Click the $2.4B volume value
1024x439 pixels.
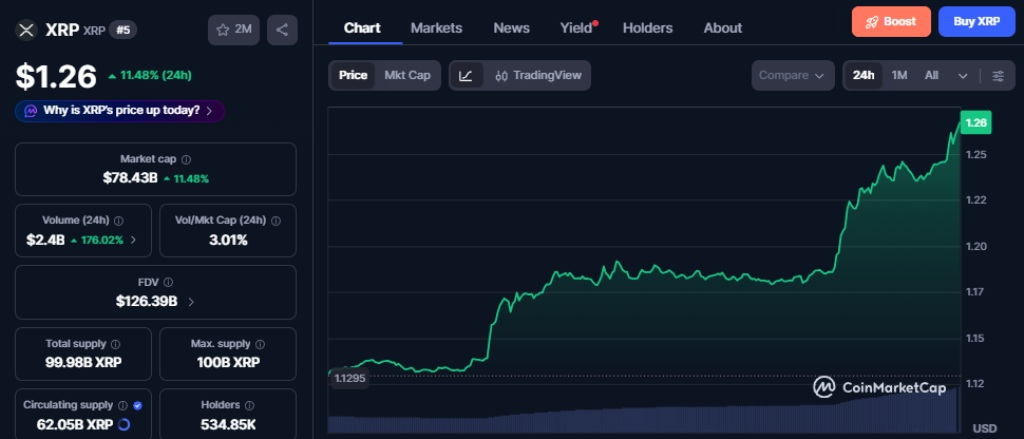click(45, 240)
